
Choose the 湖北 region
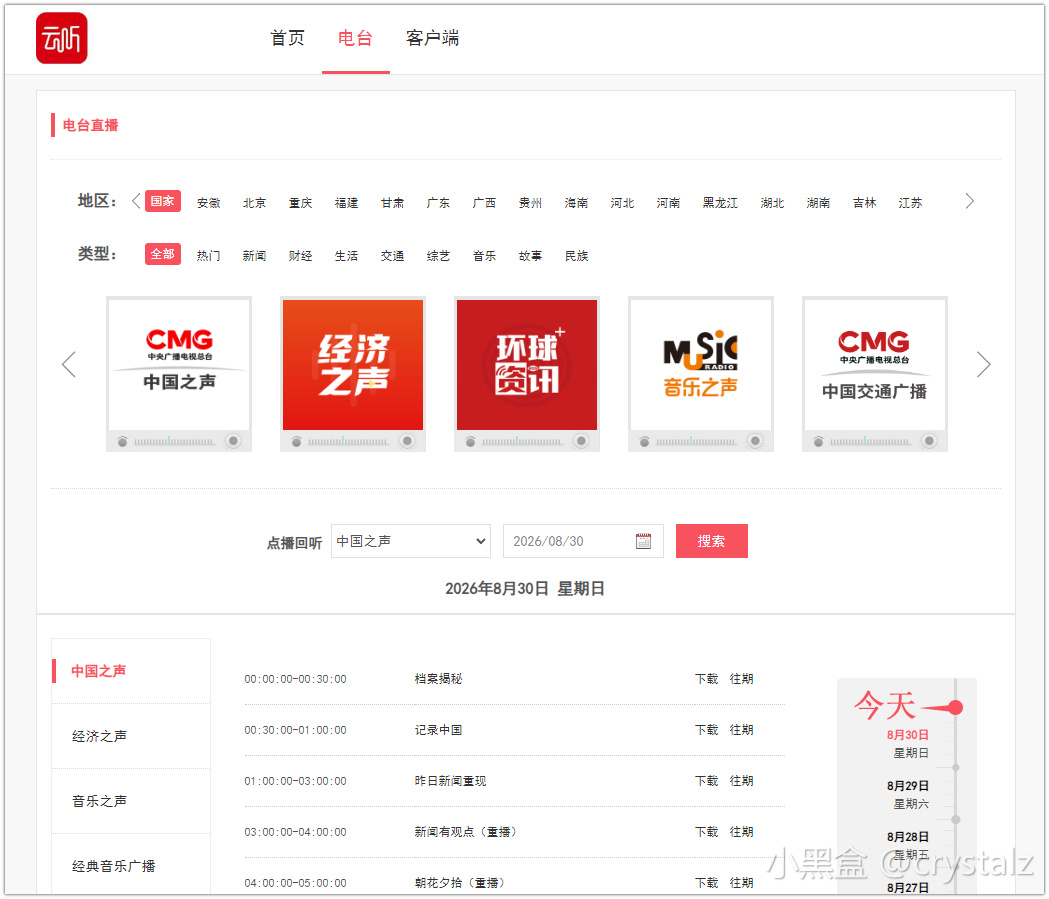[772, 203]
